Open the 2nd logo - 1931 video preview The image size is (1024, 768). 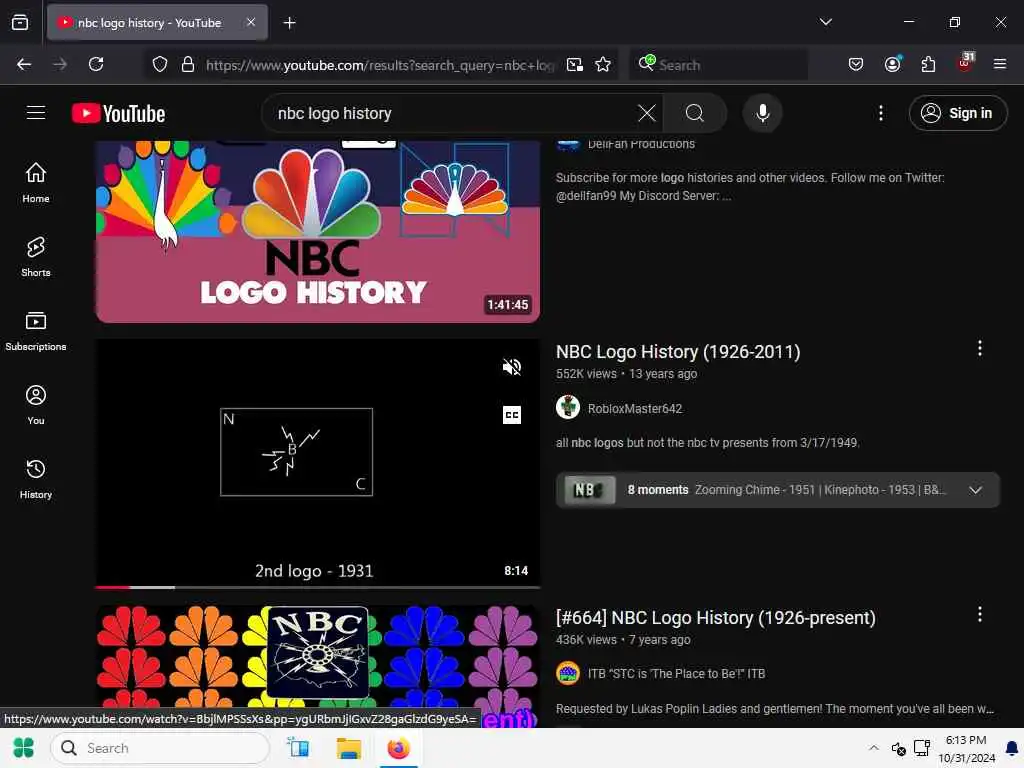pyautogui.click(x=317, y=462)
